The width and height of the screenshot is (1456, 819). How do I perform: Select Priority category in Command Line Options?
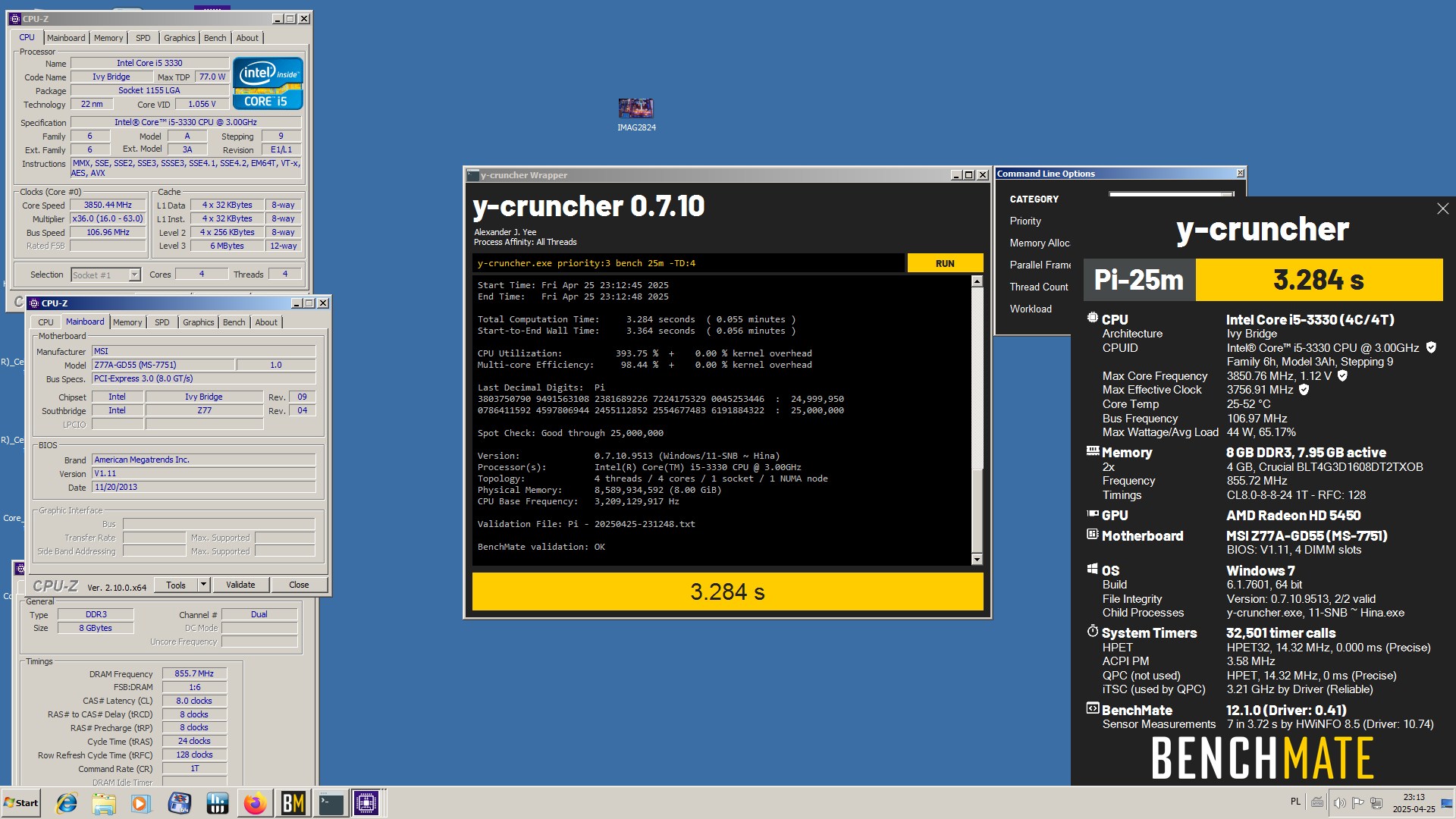pos(1025,221)
